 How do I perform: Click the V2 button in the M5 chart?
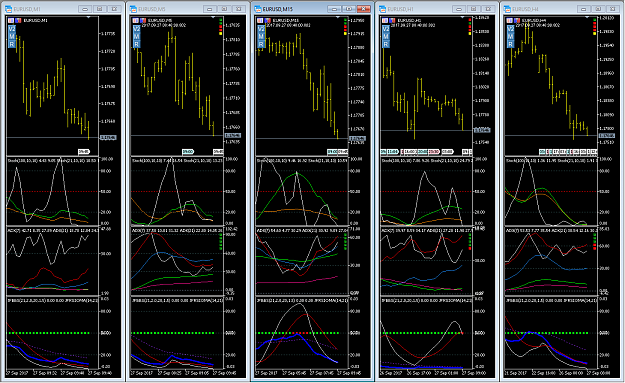pyautogui.click(x=136, y=29)
